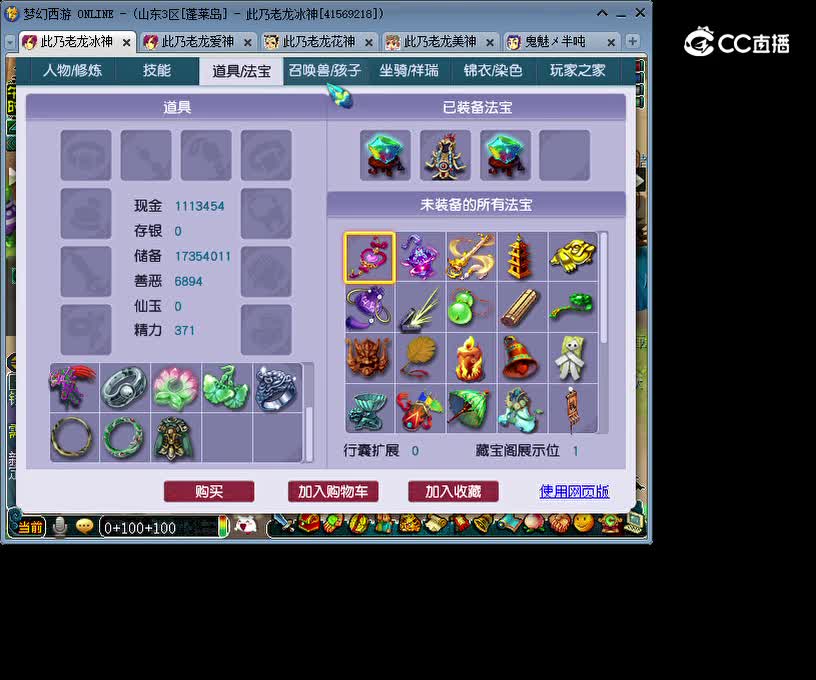
Task: Select the highlighted pink heart pendant treasure
Action: 369,258
